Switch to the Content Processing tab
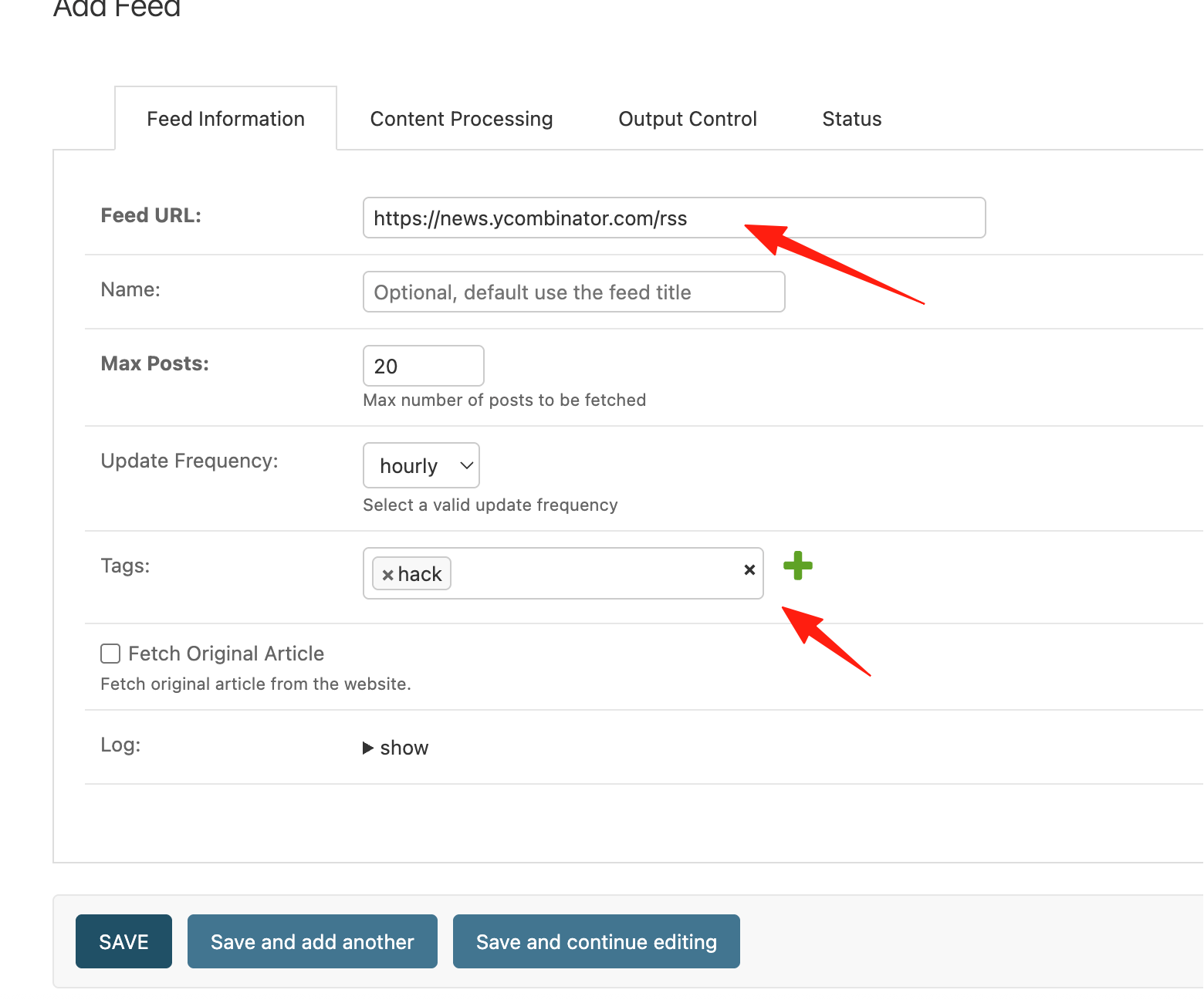 tap(462, 119)
